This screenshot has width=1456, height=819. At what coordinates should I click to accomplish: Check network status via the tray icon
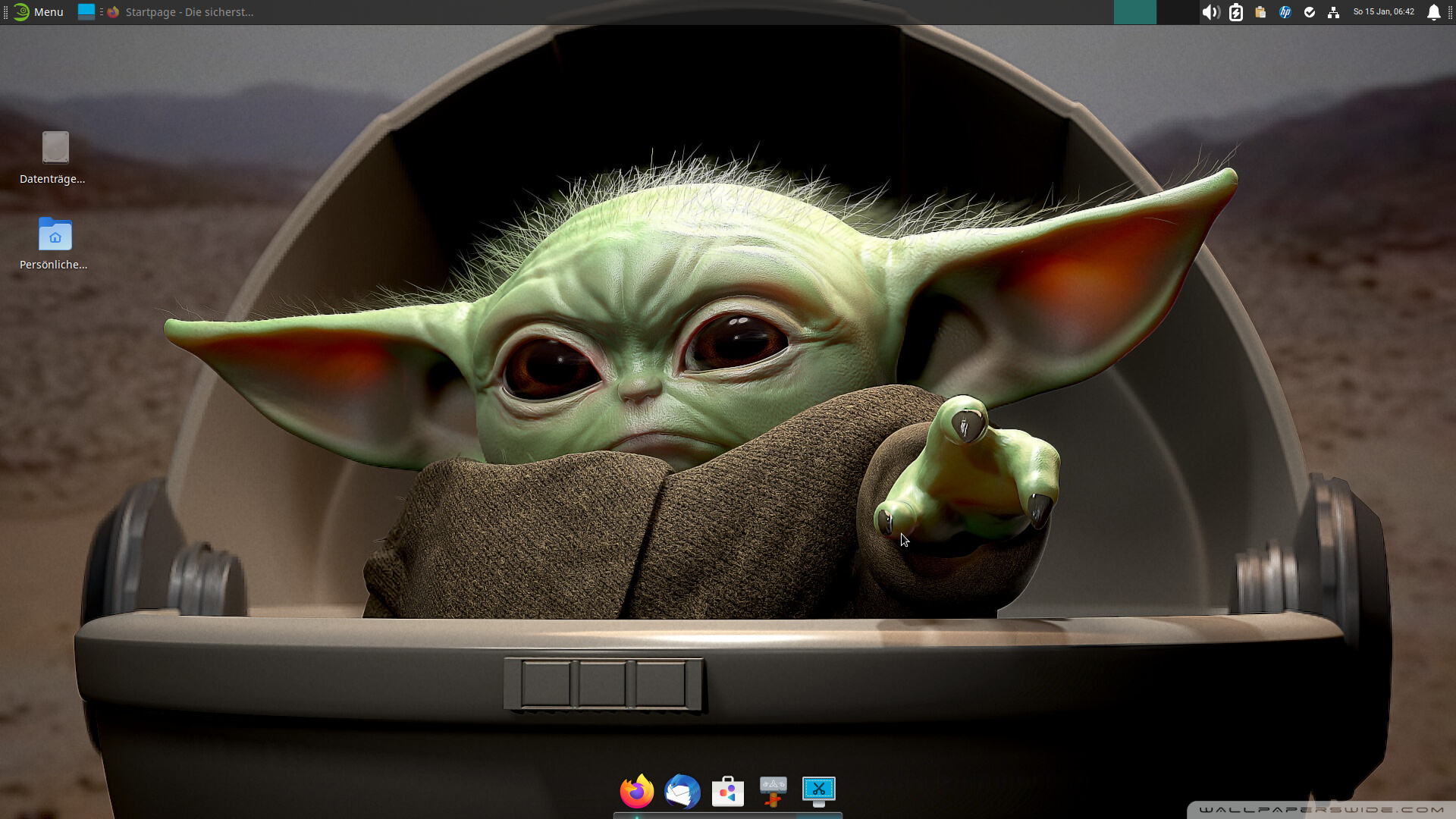click(1334, 12)
